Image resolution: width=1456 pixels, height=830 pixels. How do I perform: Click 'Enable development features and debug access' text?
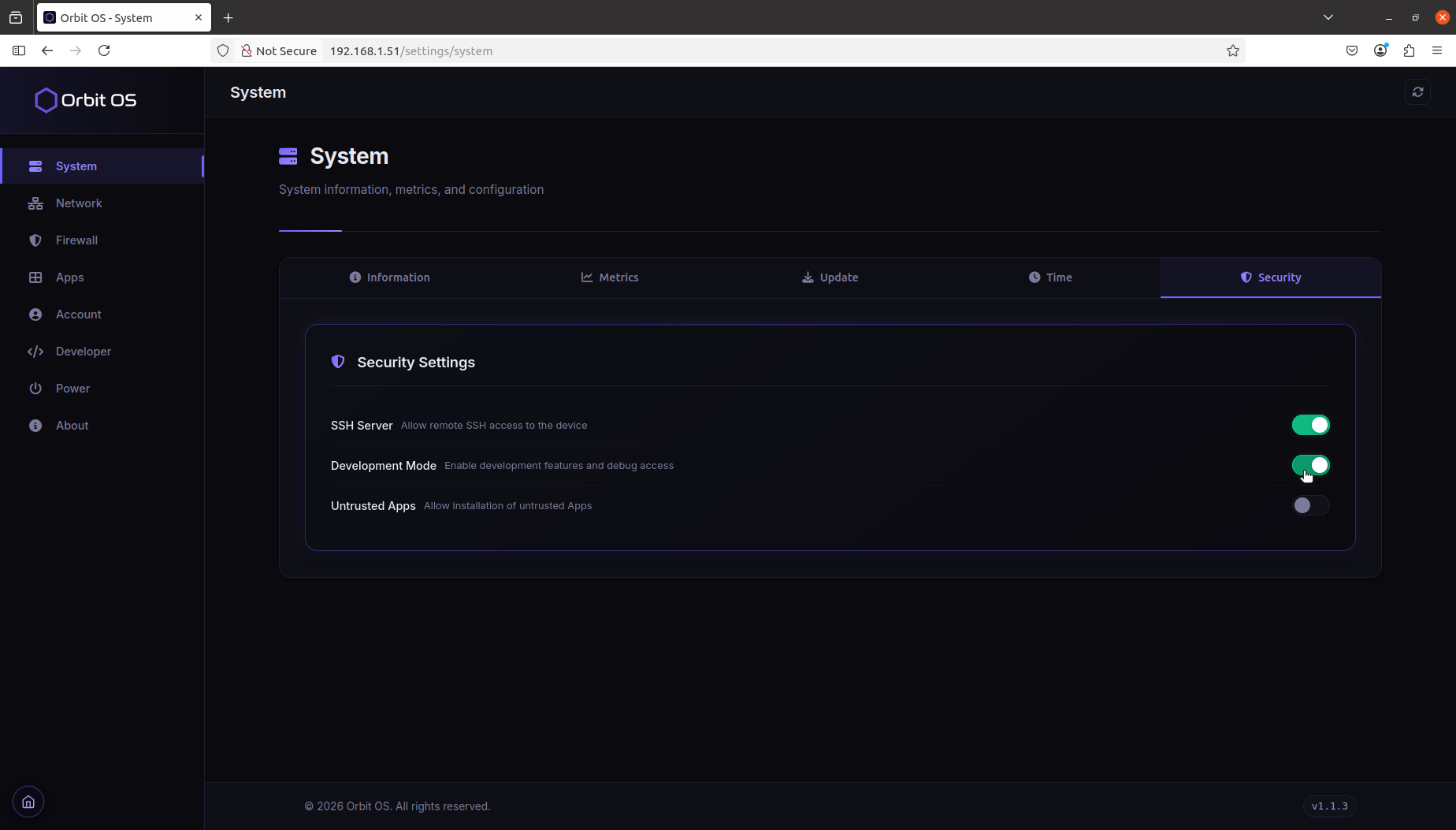559,465
